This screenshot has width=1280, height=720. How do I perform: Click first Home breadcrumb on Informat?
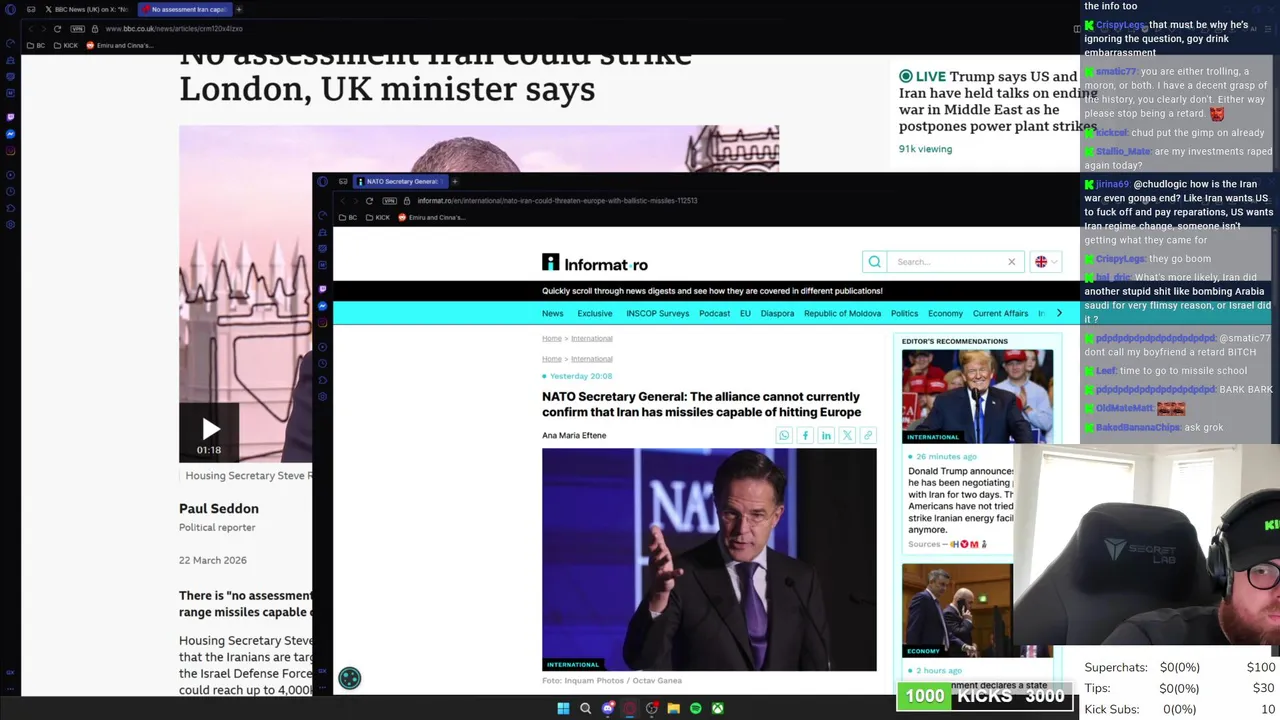click(552, 338)
